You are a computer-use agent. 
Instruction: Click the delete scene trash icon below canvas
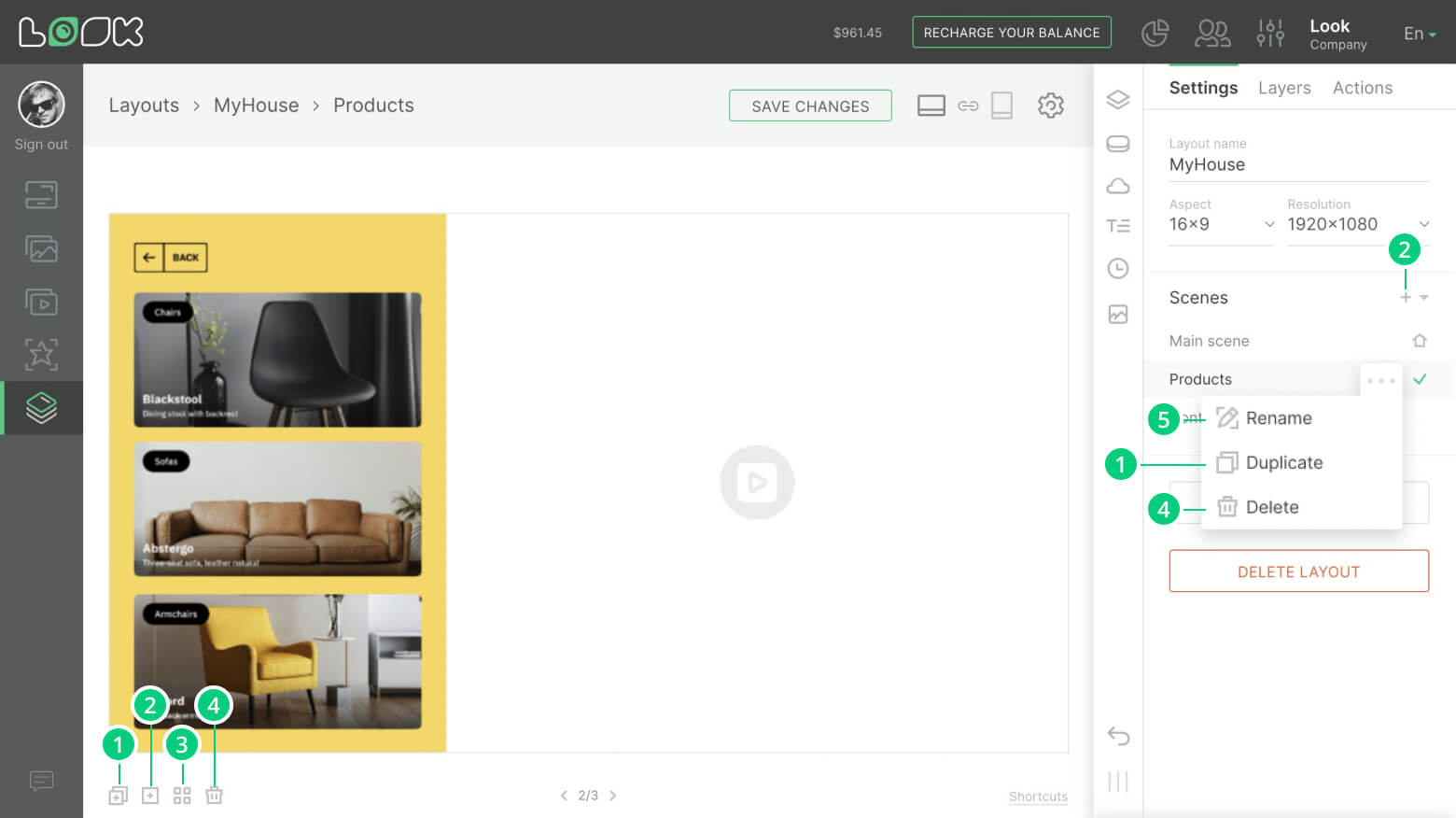(x=214, y=796)
